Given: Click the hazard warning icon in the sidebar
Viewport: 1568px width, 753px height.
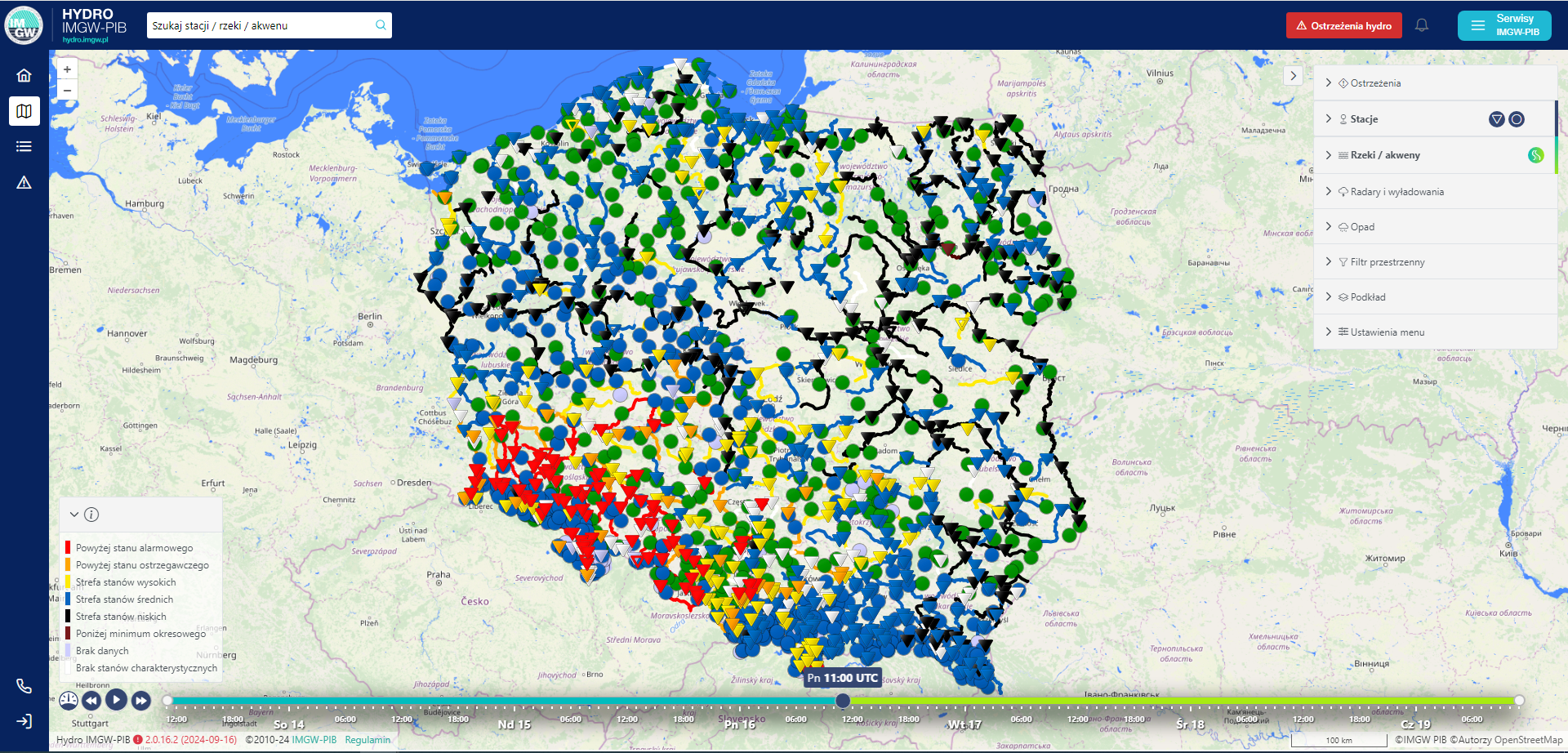Looking at the screenshot, I should 24,181.
